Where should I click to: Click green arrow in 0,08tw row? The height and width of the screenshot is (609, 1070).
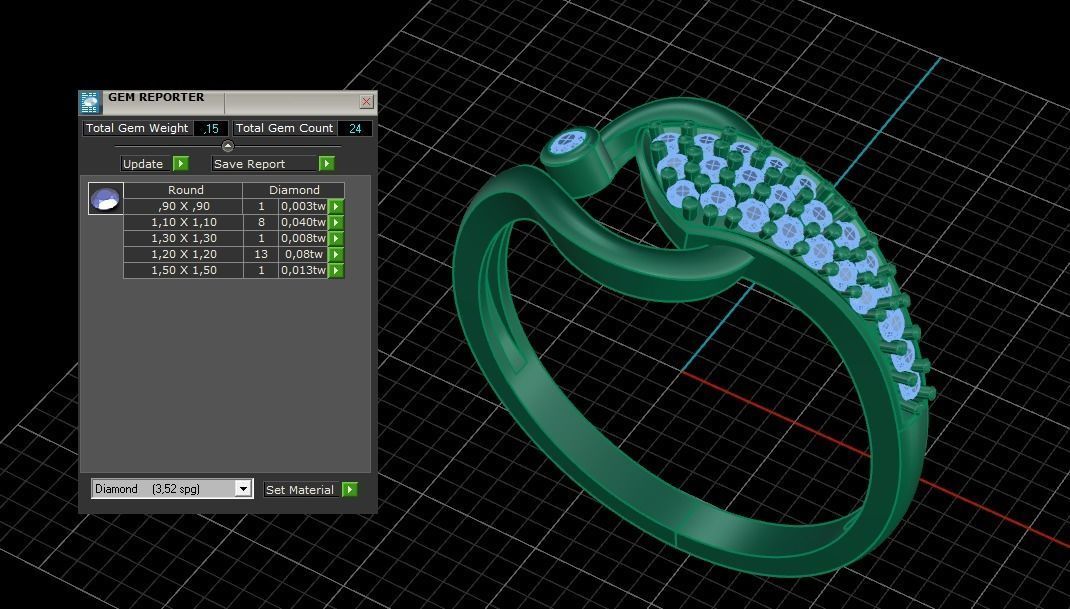pos(336,254)
